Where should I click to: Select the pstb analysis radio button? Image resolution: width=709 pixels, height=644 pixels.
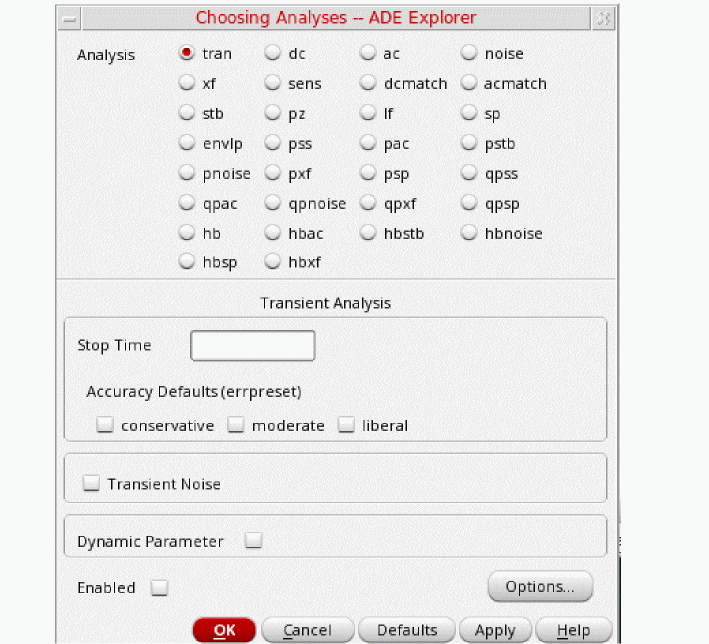tap(469, 143)
